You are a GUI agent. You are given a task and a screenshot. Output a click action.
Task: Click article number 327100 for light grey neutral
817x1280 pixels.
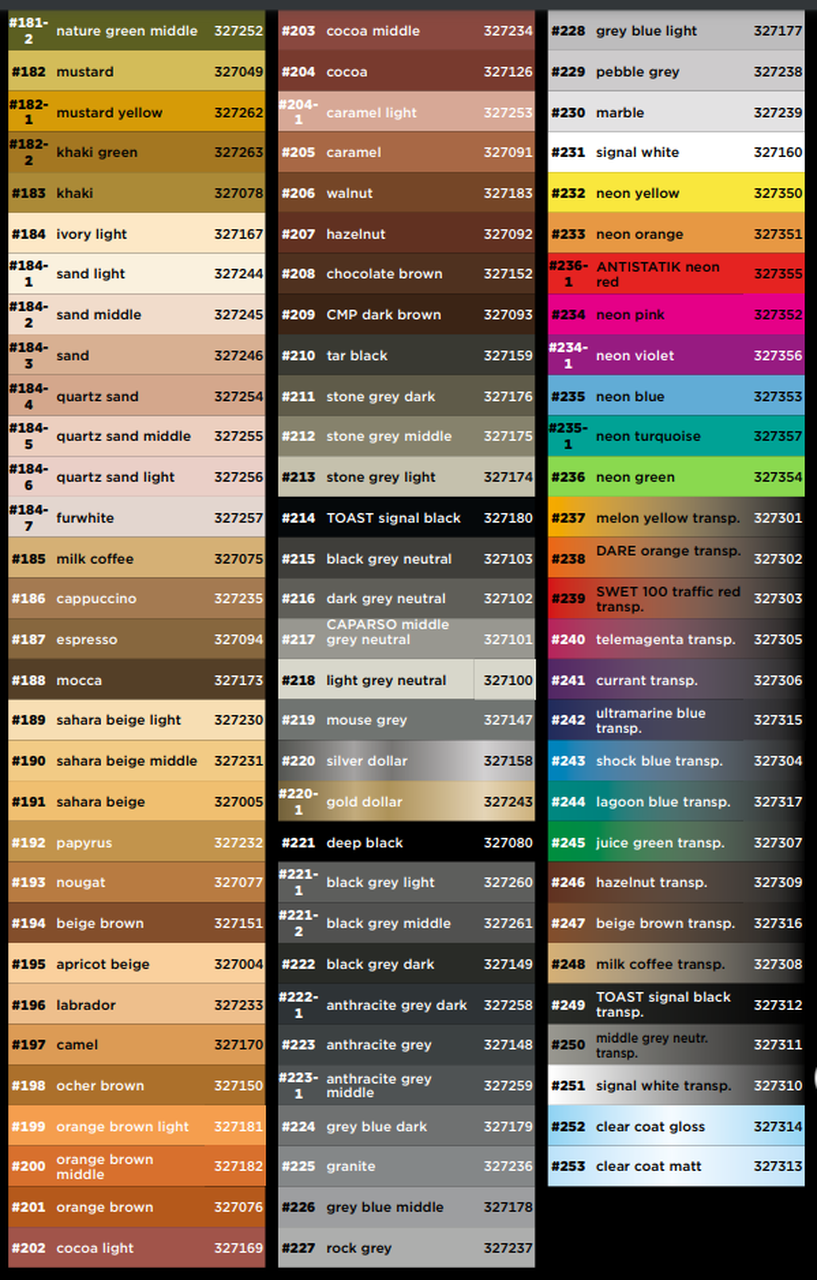tap(508, 680)
